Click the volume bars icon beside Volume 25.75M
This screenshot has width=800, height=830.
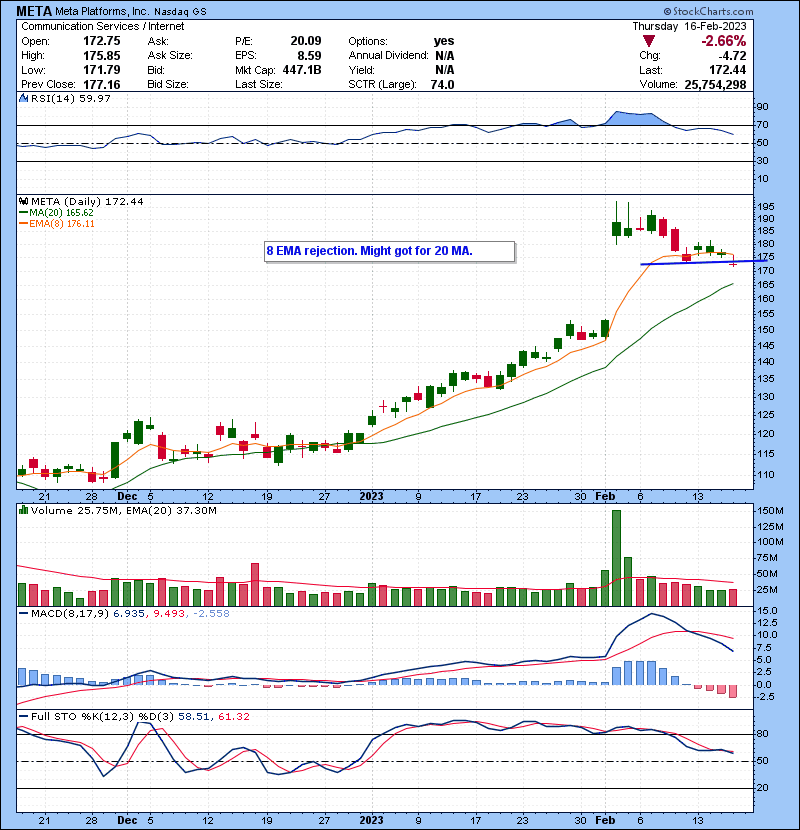point(23,510)
